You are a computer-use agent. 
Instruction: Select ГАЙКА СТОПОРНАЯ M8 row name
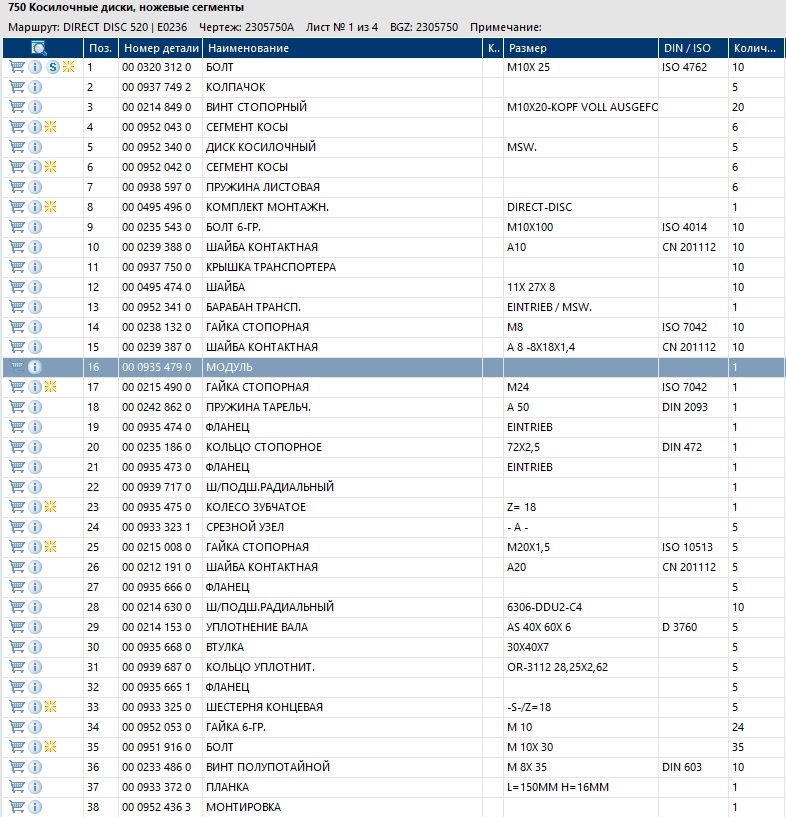click(257, 327)
